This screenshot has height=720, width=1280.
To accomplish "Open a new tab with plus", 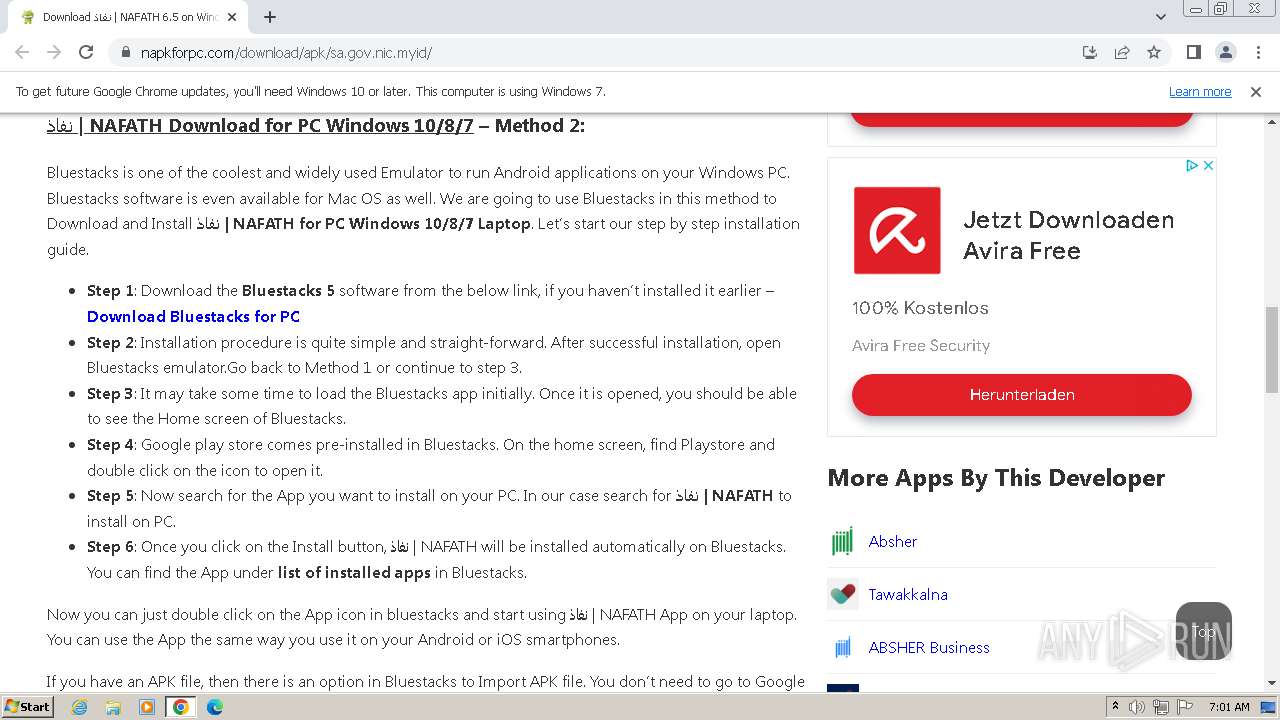I will click(x=270, y=17).
